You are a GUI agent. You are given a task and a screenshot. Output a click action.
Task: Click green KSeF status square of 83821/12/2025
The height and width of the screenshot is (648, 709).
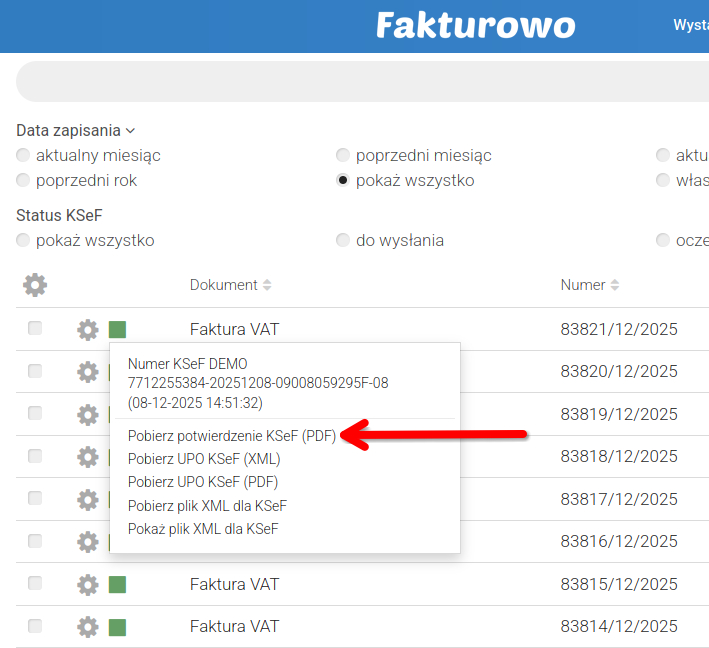point(117,330)
